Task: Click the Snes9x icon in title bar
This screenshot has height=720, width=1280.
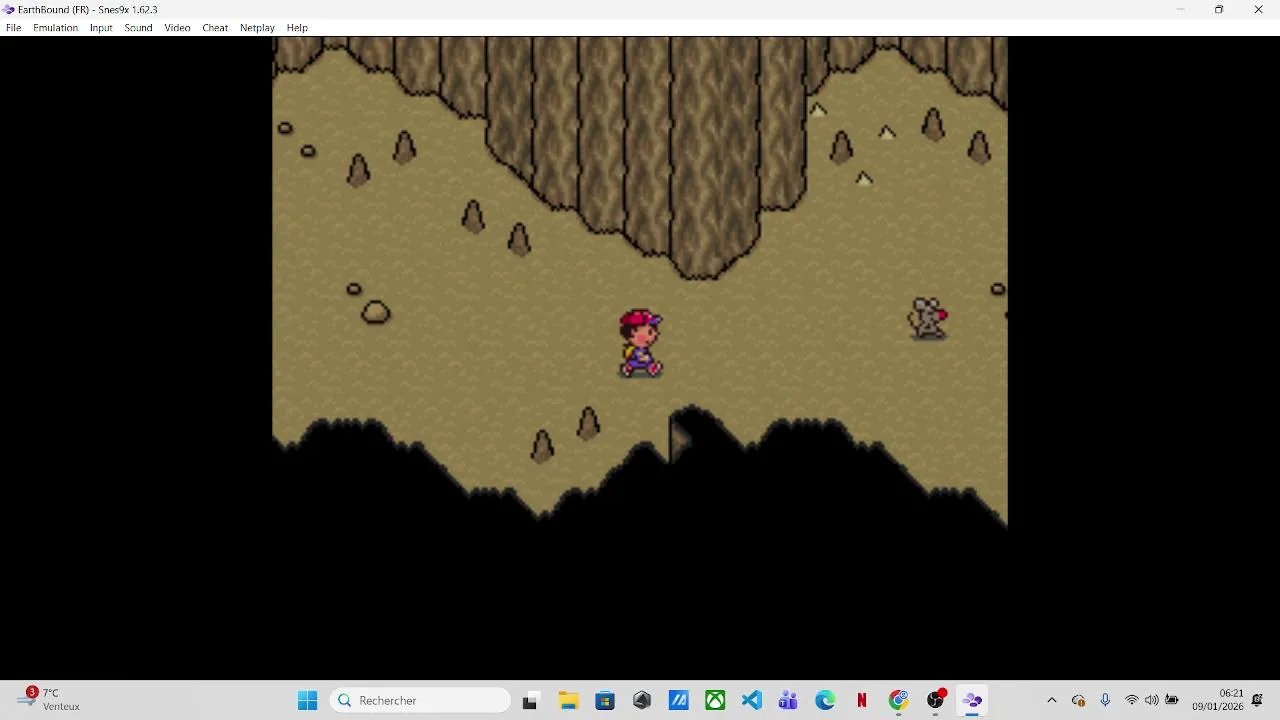Action: [9, 9]
